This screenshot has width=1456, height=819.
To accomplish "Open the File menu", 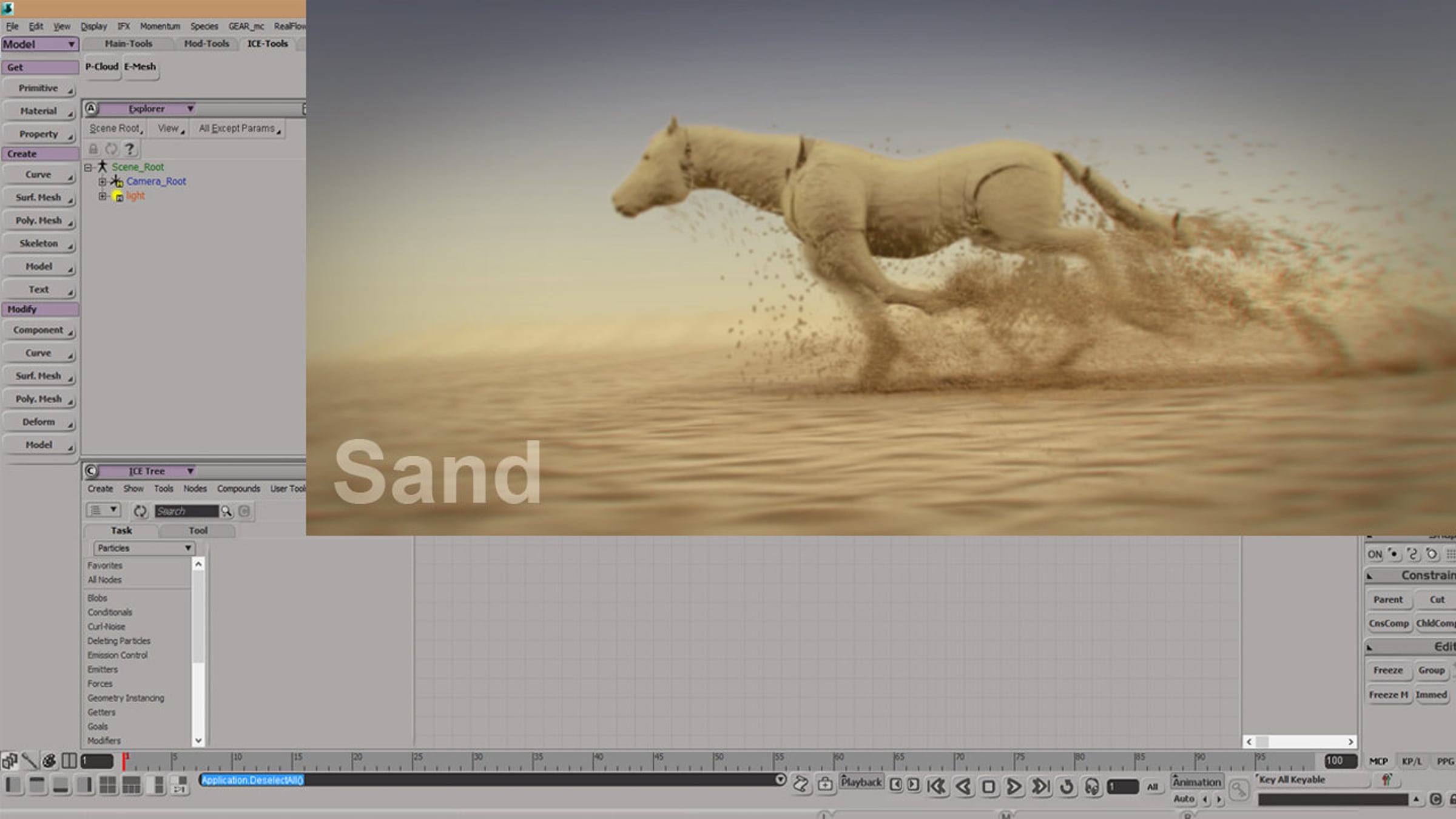I will pyautogui.click(x=12, y=26).
